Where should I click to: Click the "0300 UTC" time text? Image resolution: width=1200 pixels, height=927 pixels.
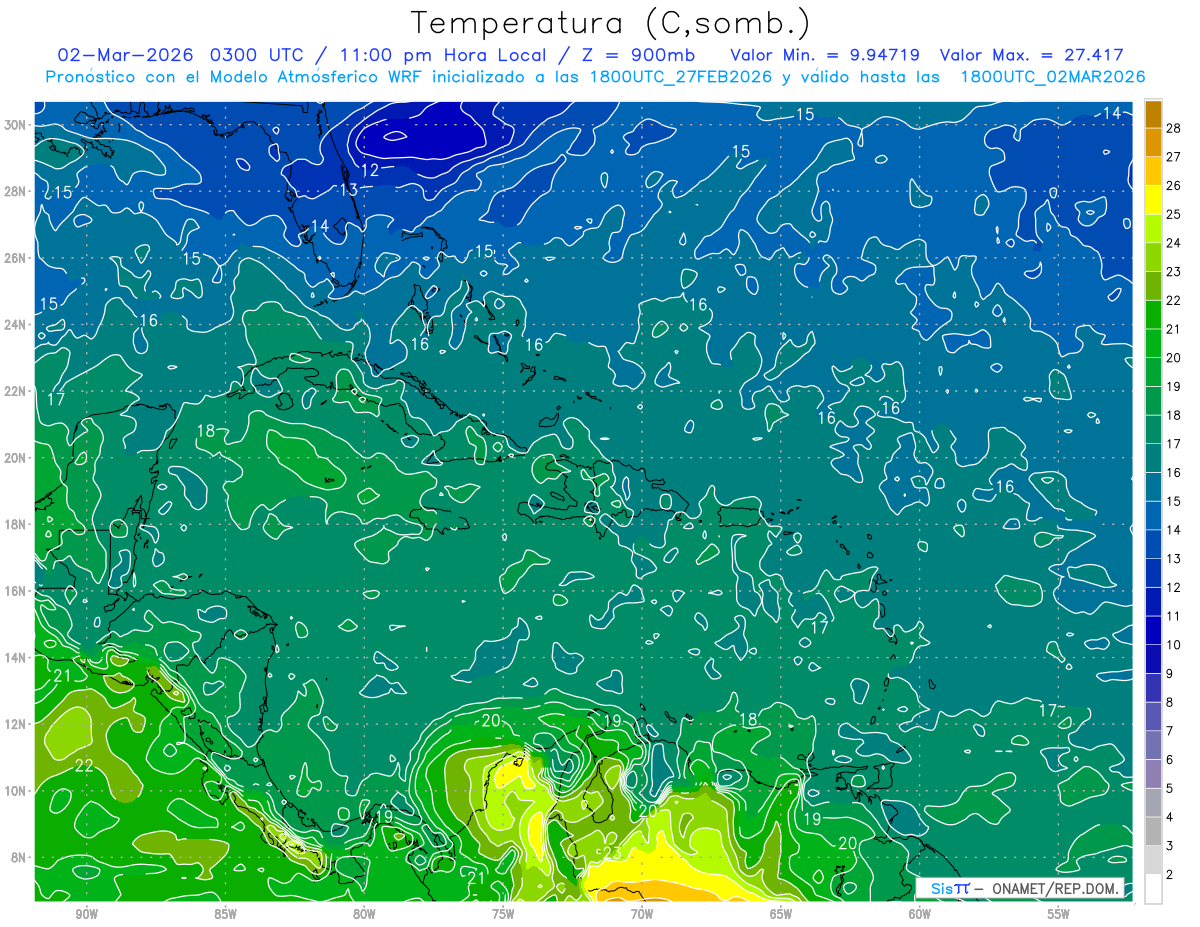[x=259, y=55]
